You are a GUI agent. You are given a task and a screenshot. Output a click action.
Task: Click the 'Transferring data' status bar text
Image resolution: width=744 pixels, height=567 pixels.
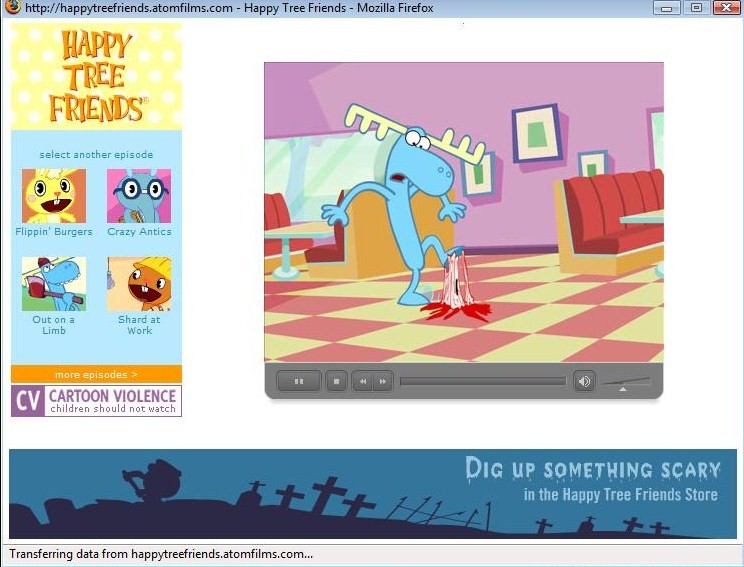click(x=161, y=554)
